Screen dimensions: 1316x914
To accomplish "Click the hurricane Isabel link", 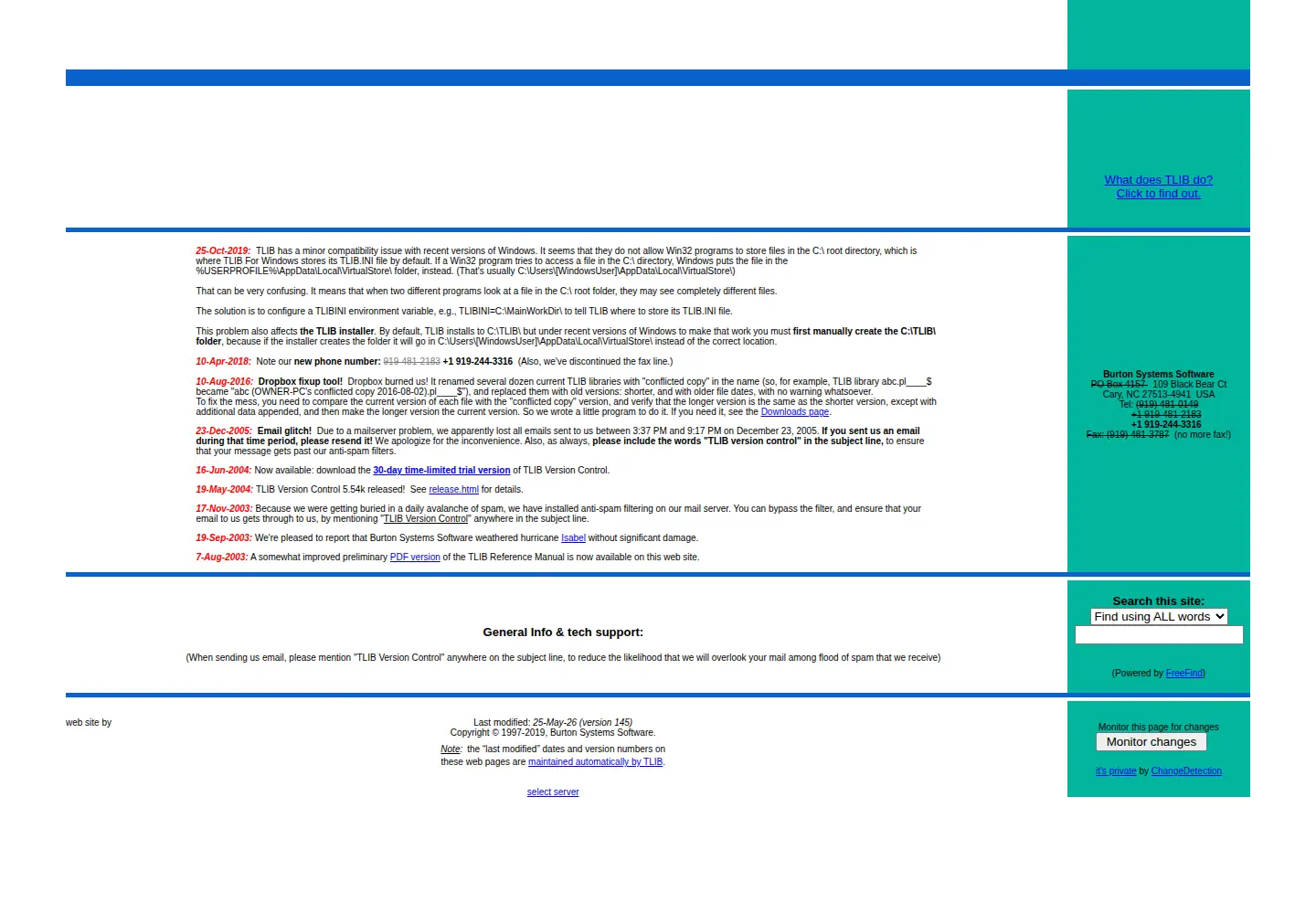I will pyautogui.click(x=573, y=538).
